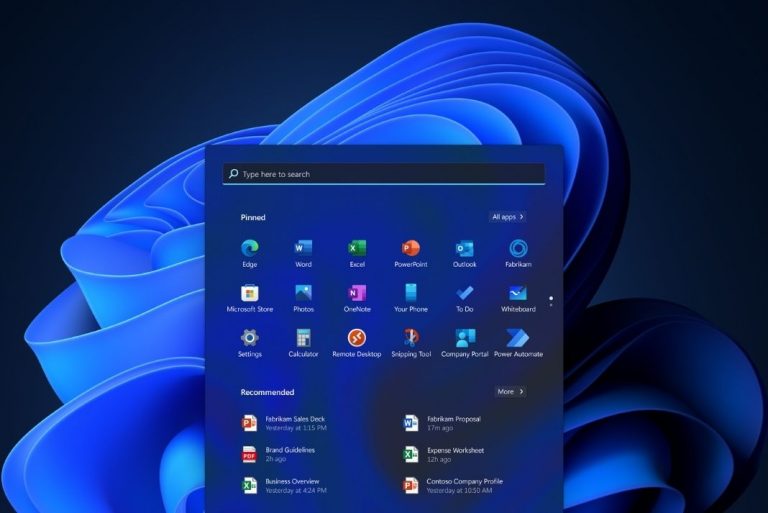The height and width of the screenshot is (513, 768).
Task: Open Power Automate icon
Action: pyautogui.click(x=518, y=339)
